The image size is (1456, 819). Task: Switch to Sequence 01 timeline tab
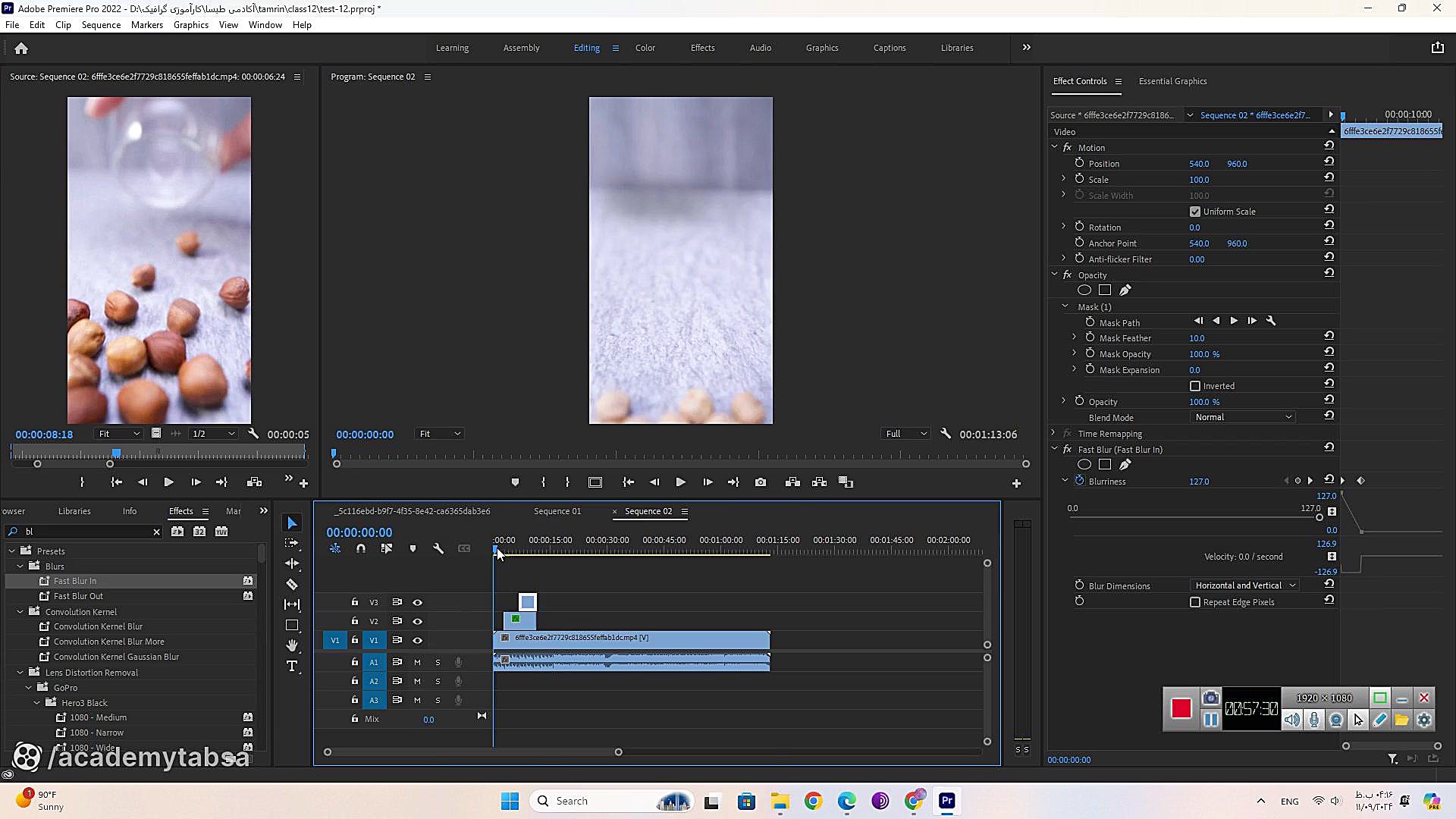coord(557,511)
